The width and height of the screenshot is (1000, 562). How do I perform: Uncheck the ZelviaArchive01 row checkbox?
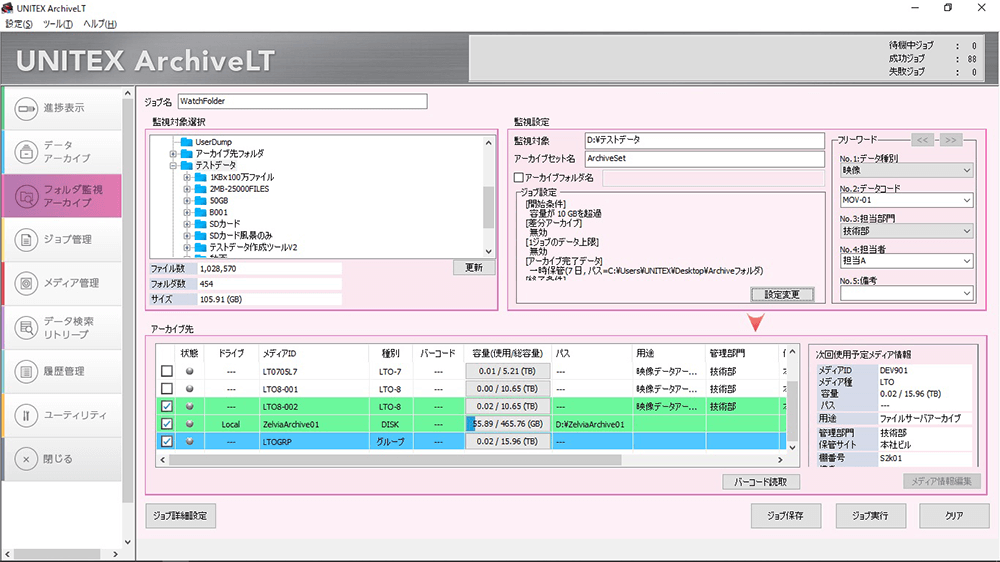pos(166,424)
